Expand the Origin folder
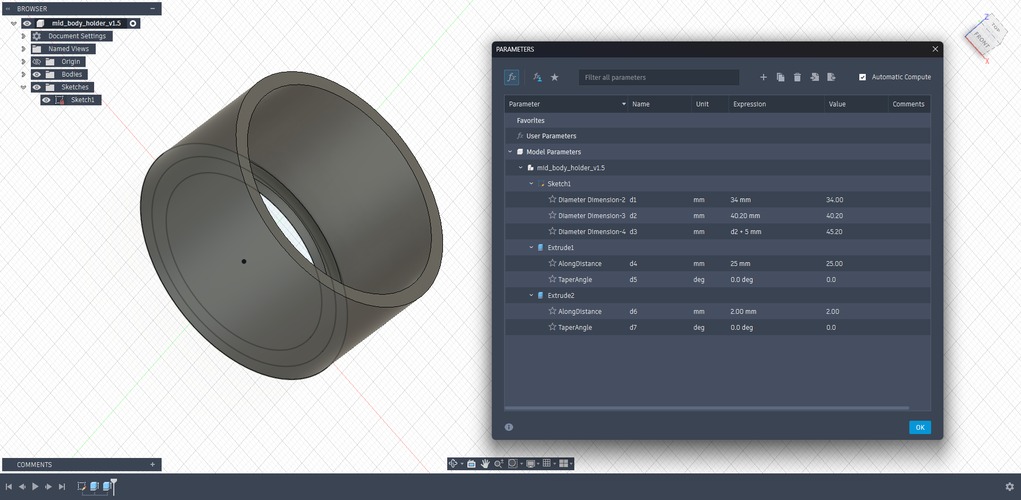This screenshot has width=1021, height=500. click(23, 62)
